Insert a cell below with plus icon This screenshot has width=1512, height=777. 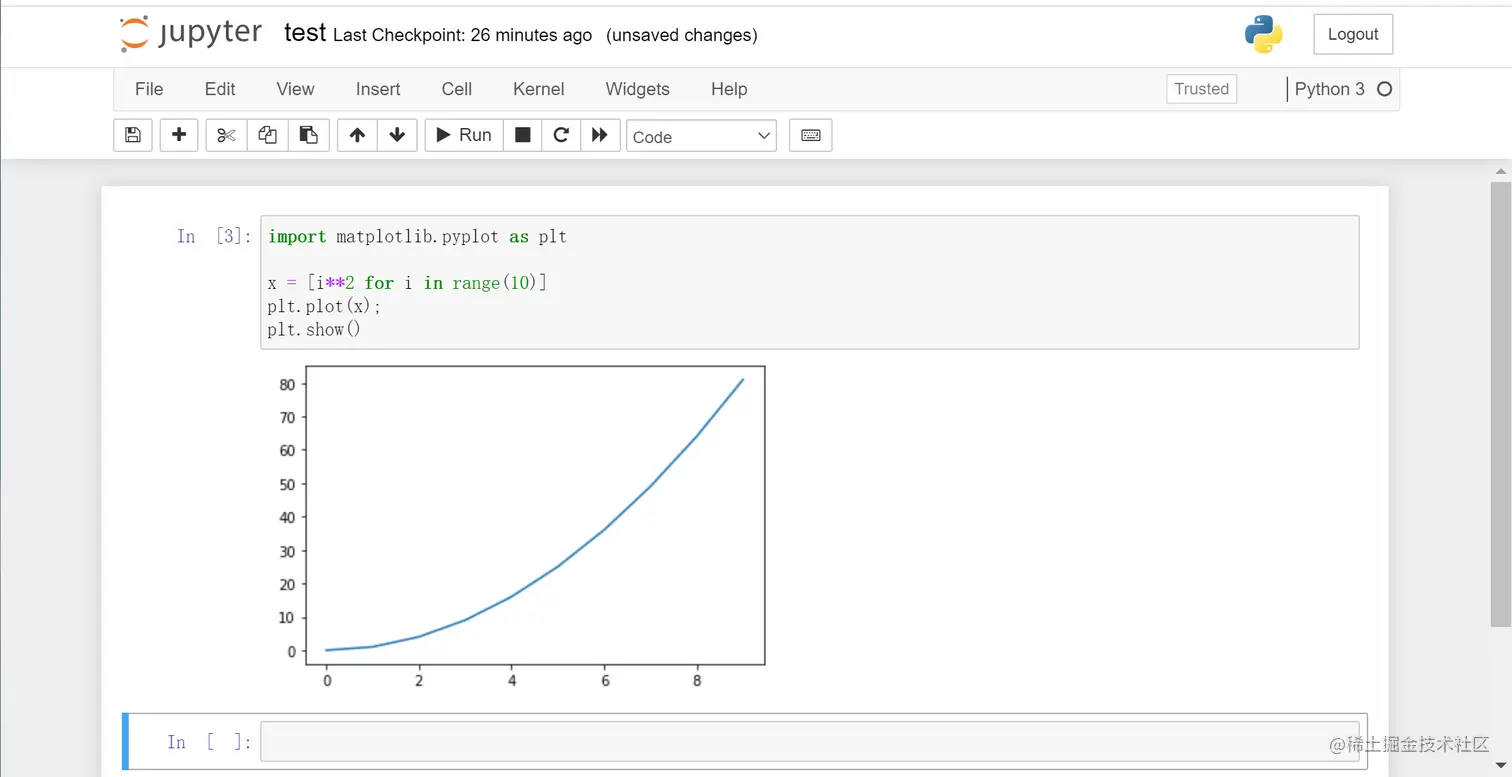[179, 135]
